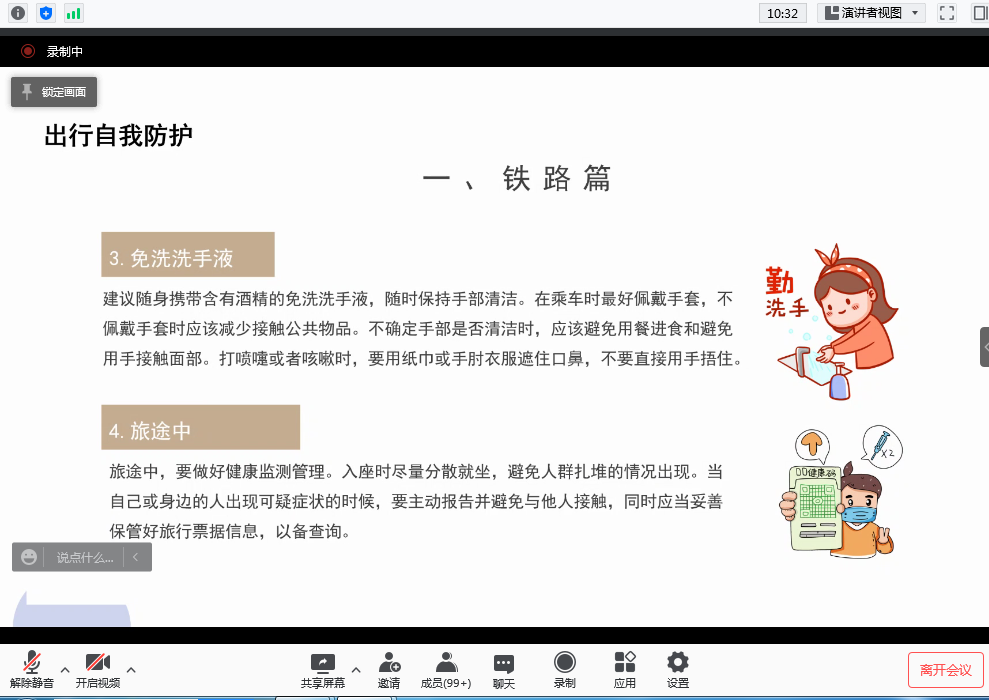Open the 应用 apps icon

click(x=625, y=669)
